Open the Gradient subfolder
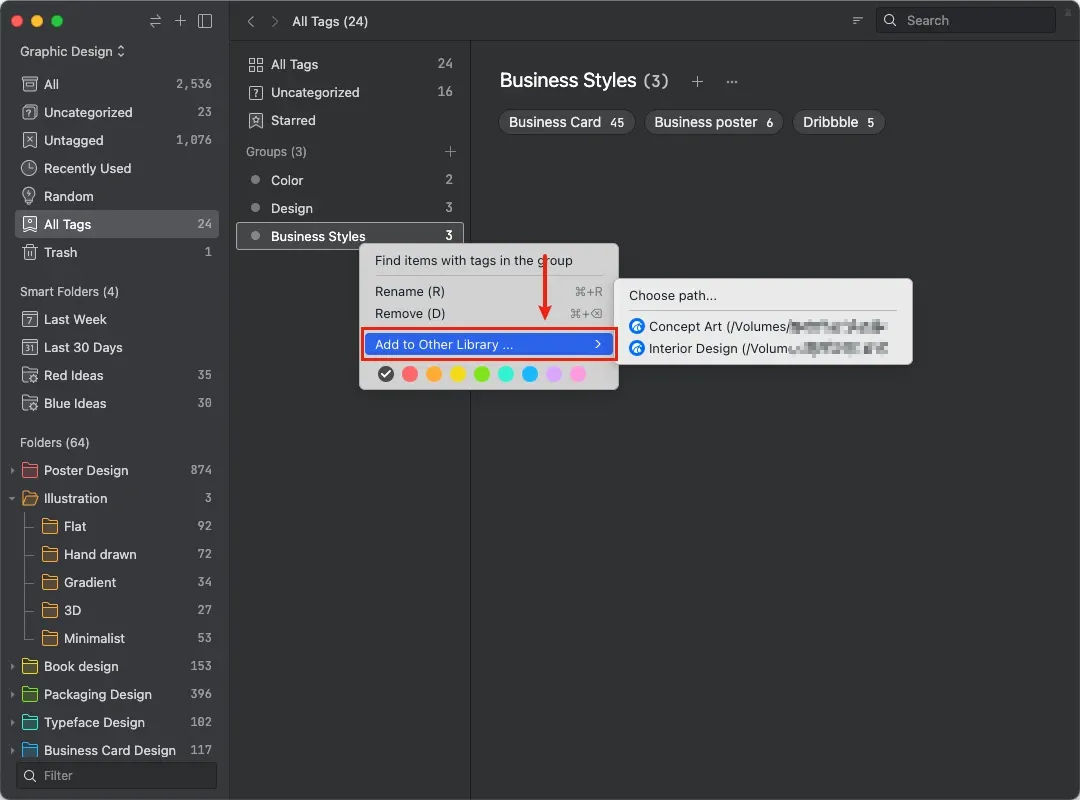Viewport: 1080px width, 800px height. coord(116,582)
